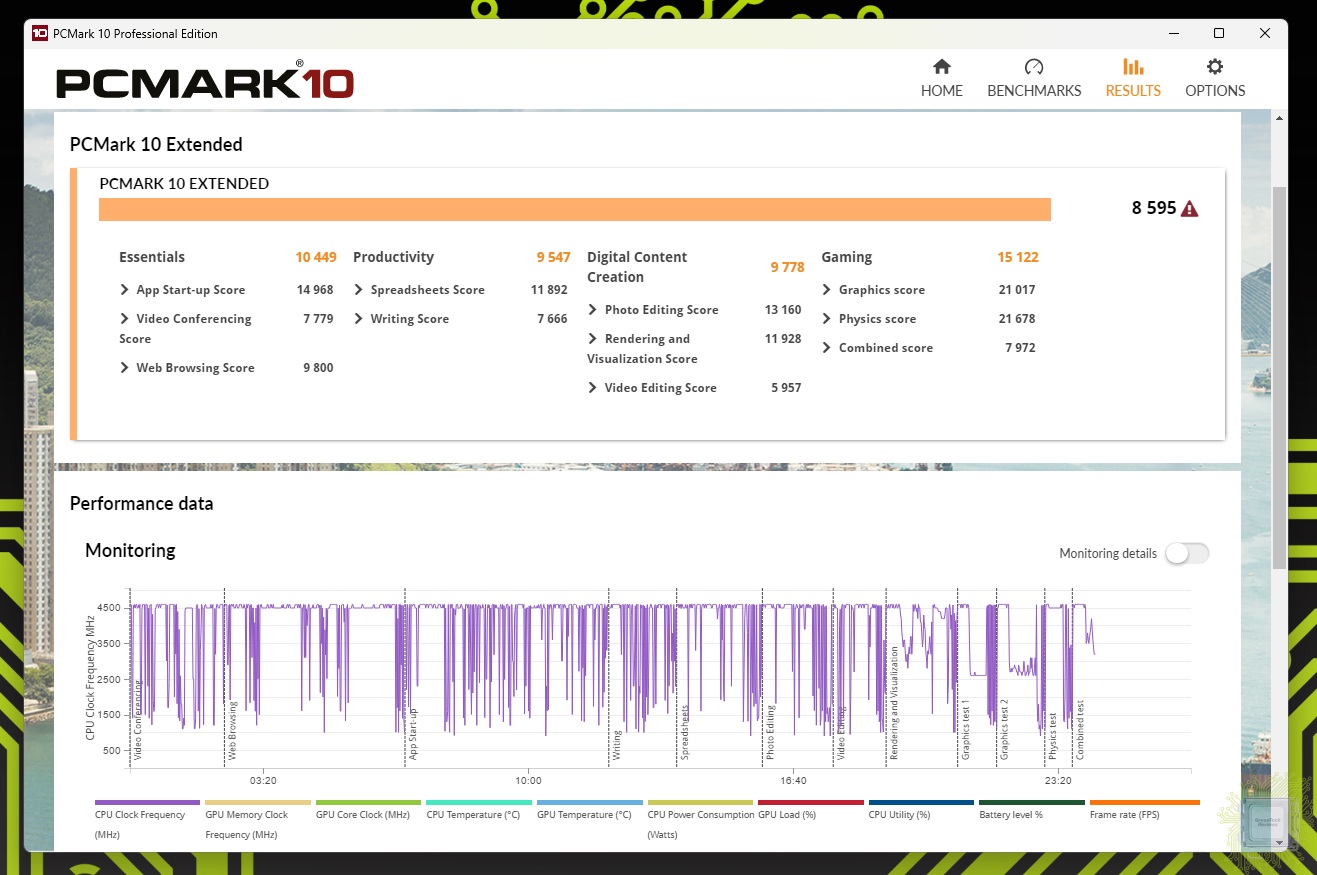Image resolution: width=1317 pixels, height=875 pixels.
Task: Click the scrollbar down arrow
Action: pos(1279,843)
